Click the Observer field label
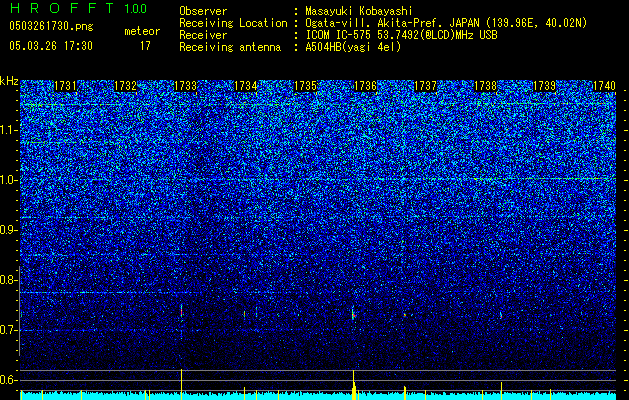Viewport: 629px width, 400px height. click(203, 11)
